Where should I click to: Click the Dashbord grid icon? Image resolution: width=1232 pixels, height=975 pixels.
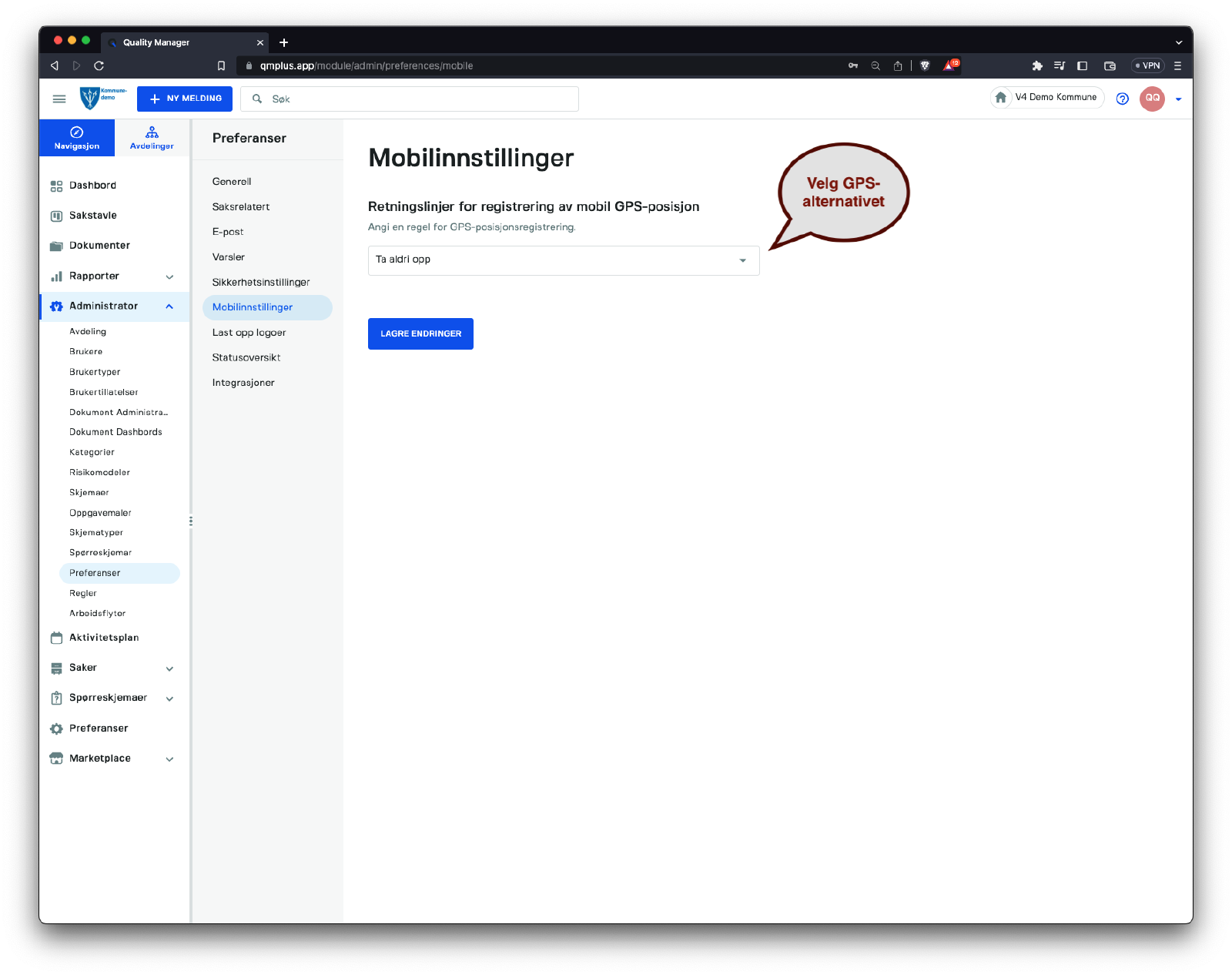point(56,186)
